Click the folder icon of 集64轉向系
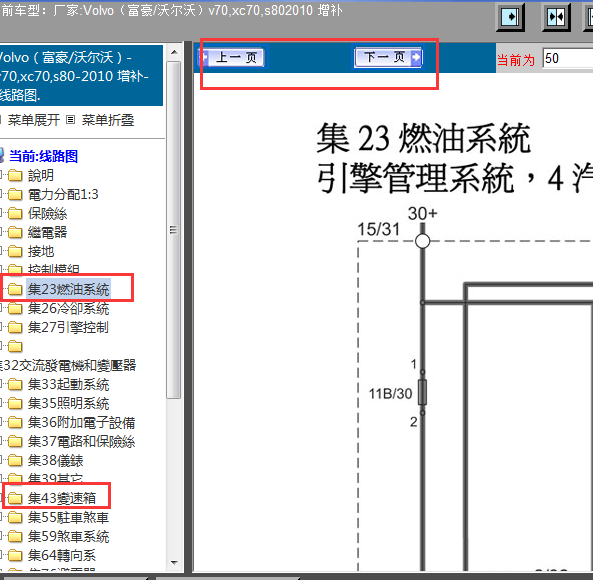 [15, 555]
